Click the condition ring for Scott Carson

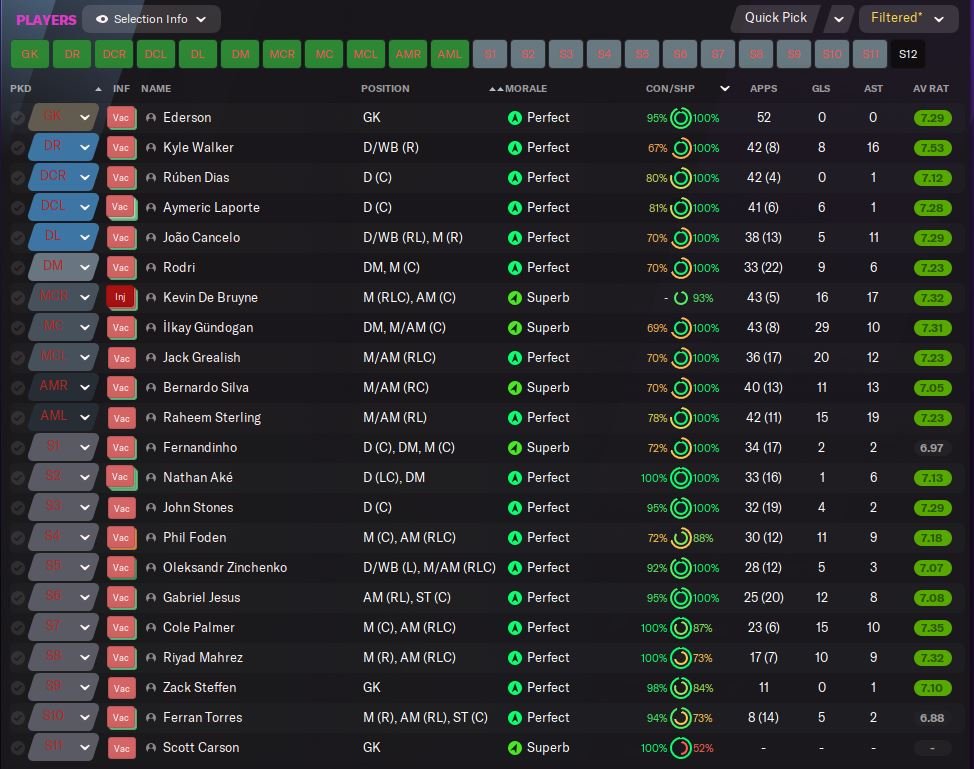[681, 748]
